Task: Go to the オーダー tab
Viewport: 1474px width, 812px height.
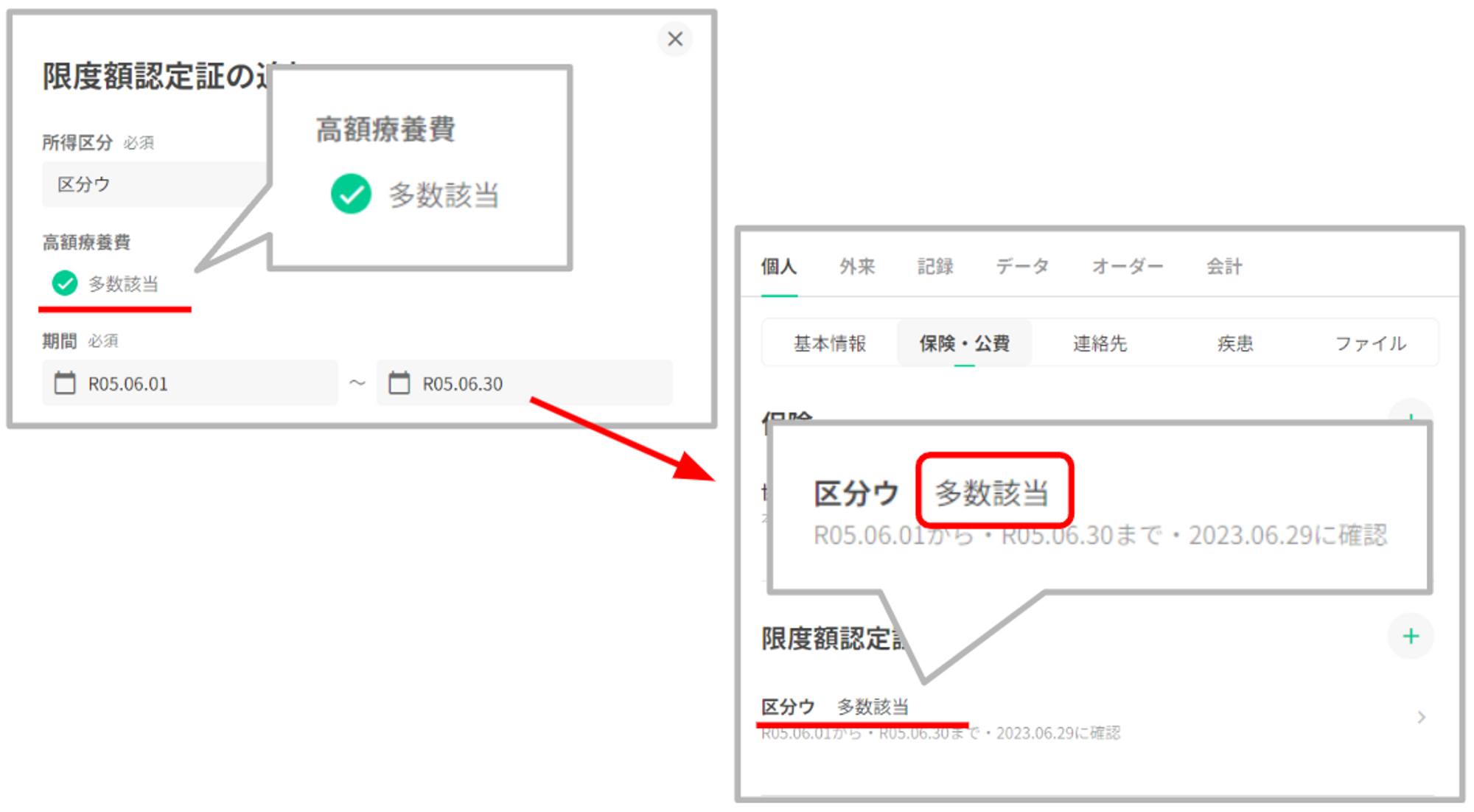Action: (x=1127, y=267)
